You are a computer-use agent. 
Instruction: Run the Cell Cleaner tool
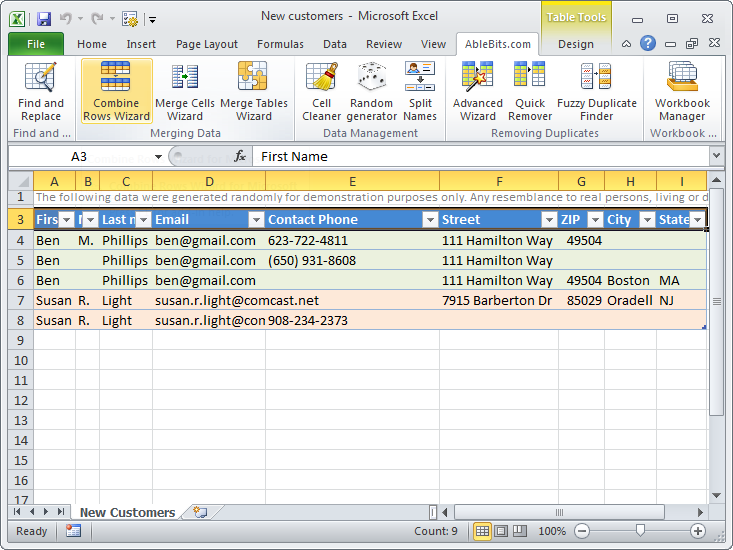322,92
